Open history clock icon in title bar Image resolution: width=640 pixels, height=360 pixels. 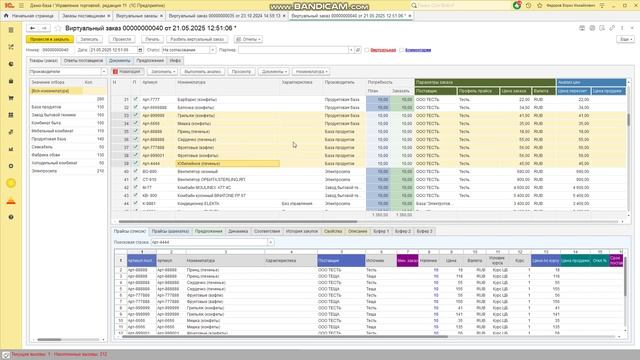click(x=529, y=5)
